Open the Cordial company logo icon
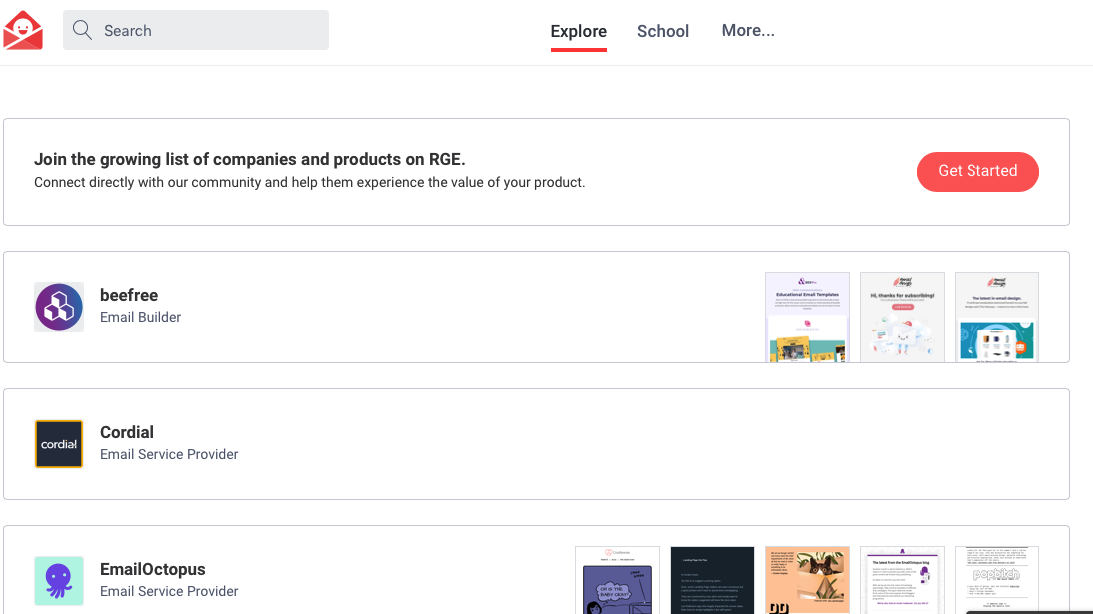Viewport: 1093px width, 614px height. (59, 444)
